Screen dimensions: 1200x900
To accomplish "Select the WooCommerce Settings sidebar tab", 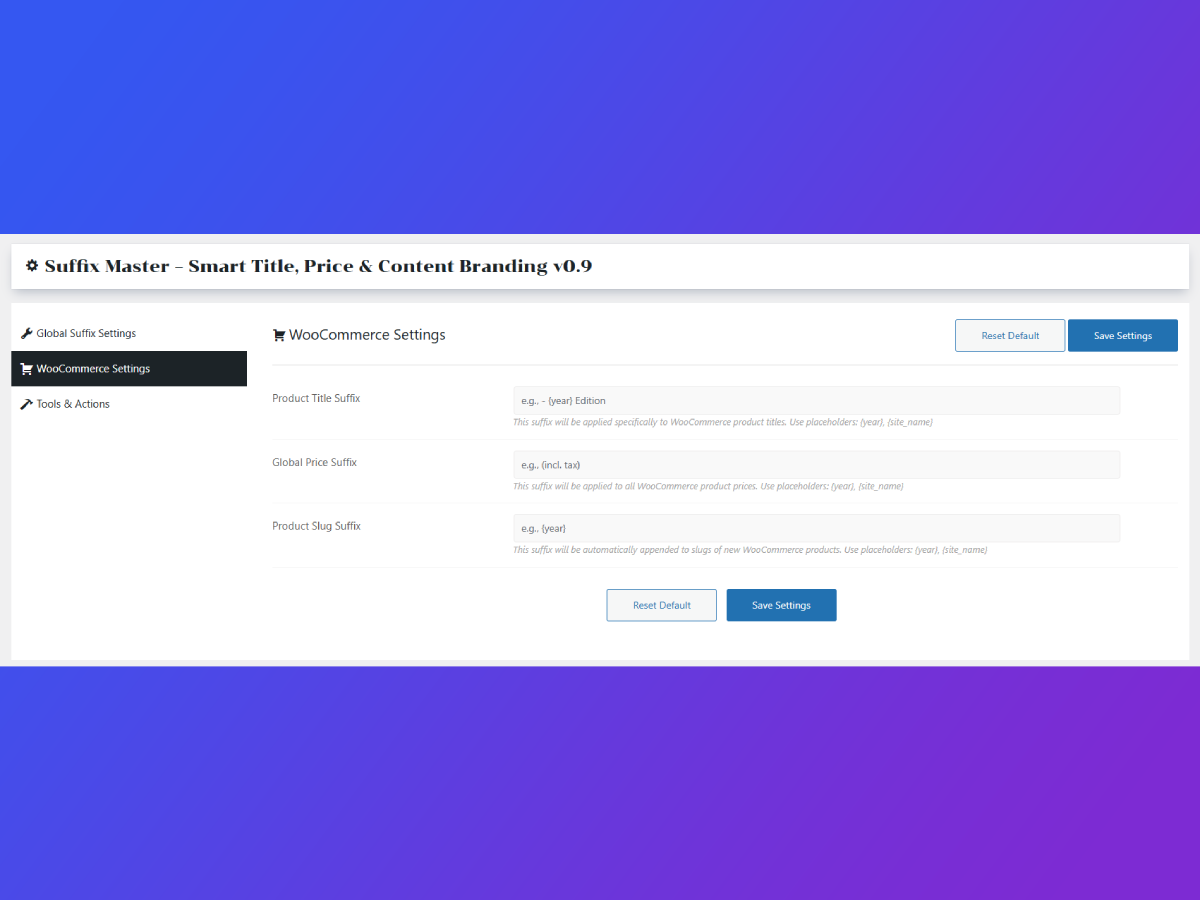I will pyautogui.click(x=93, y=369).
